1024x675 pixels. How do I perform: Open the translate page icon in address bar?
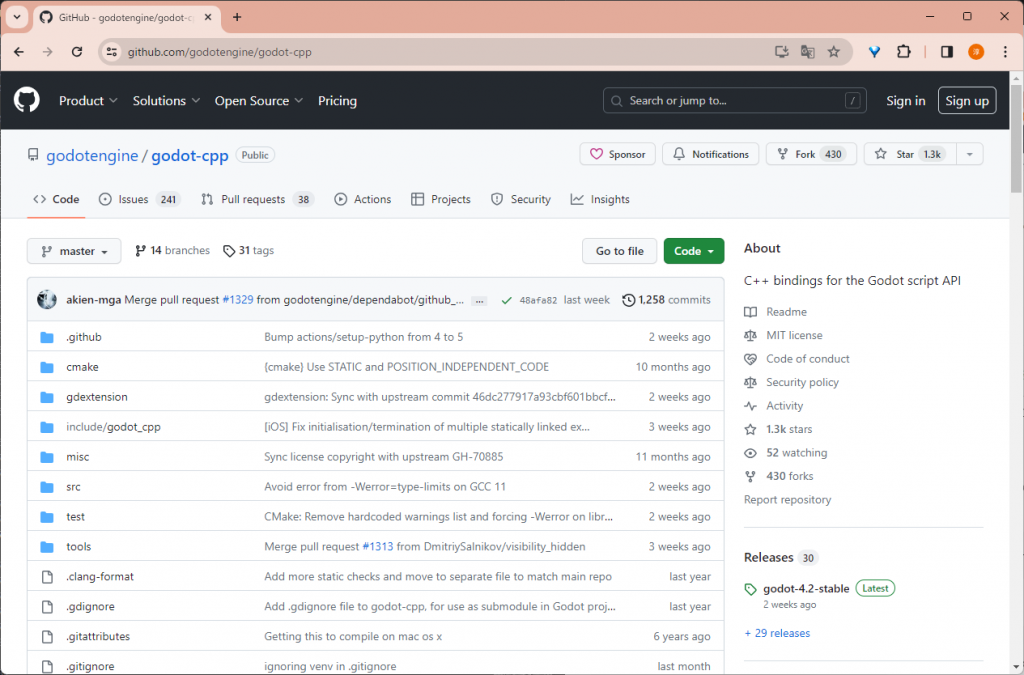coord(807,52)
